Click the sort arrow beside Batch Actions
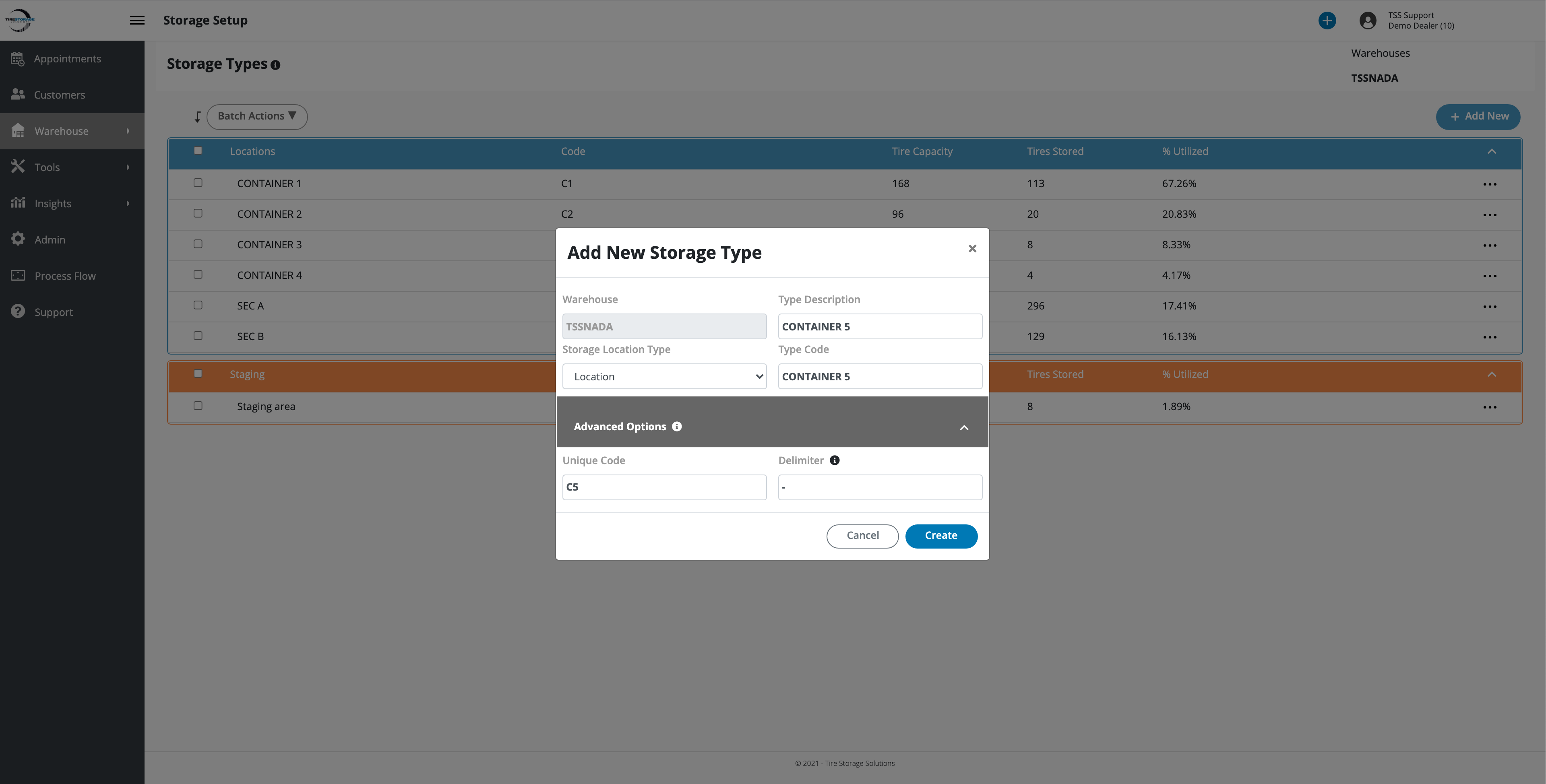 (197, 117)
